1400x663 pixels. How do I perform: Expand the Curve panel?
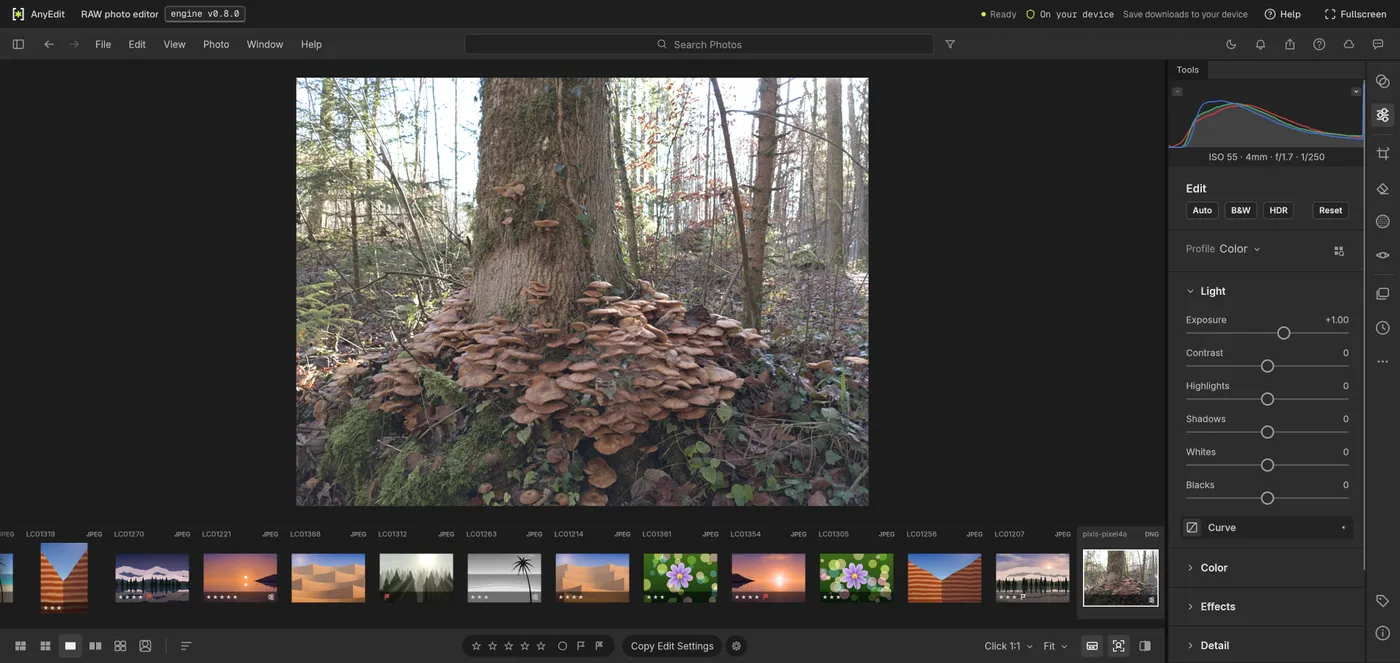click(1266, 528)
